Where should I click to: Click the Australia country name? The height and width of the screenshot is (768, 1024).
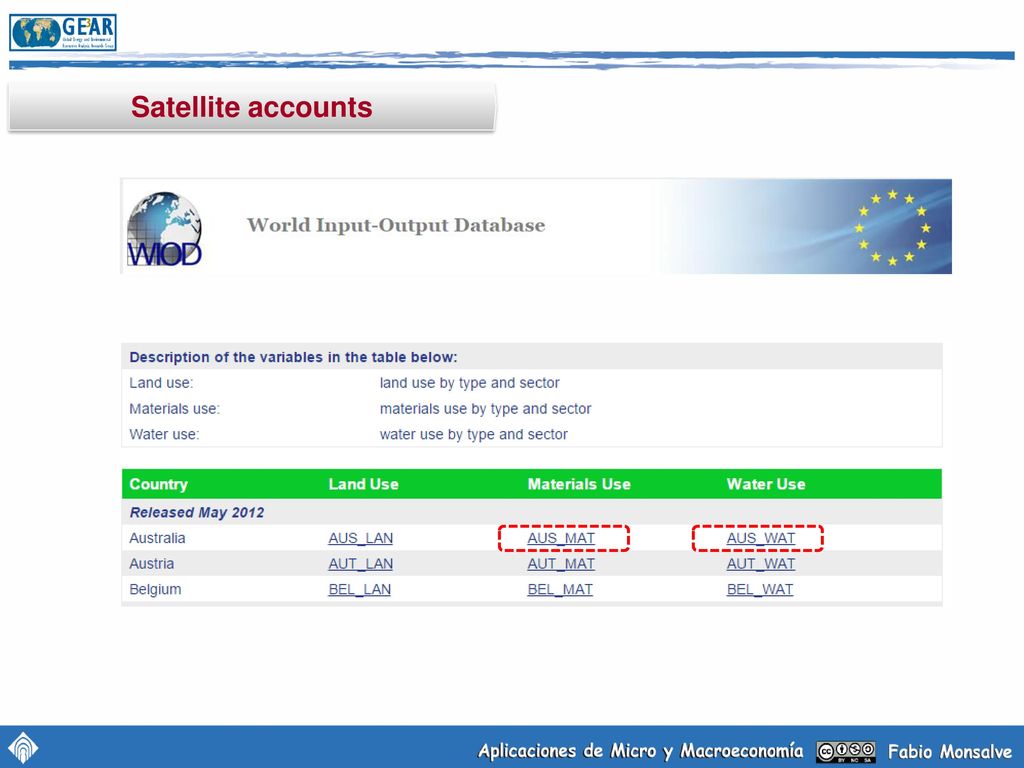pyautogui.click(x=157, y=538)
